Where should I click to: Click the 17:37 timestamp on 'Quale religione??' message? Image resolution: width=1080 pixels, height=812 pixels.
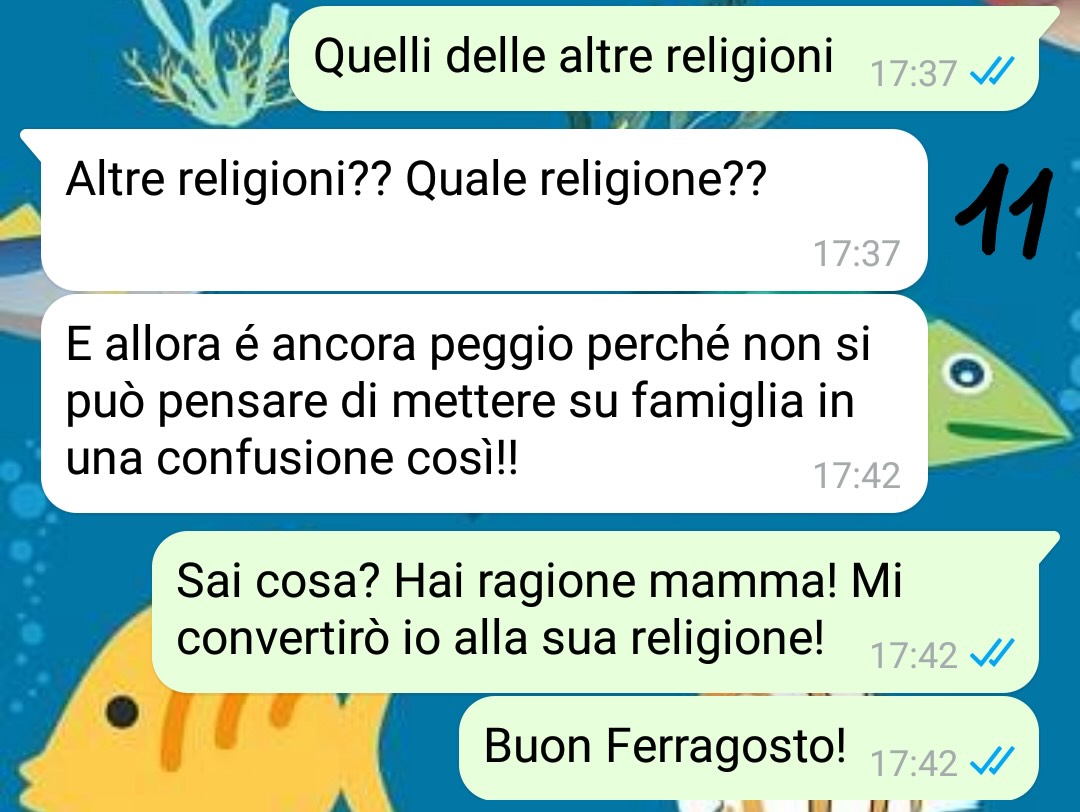tap(857, 253)
